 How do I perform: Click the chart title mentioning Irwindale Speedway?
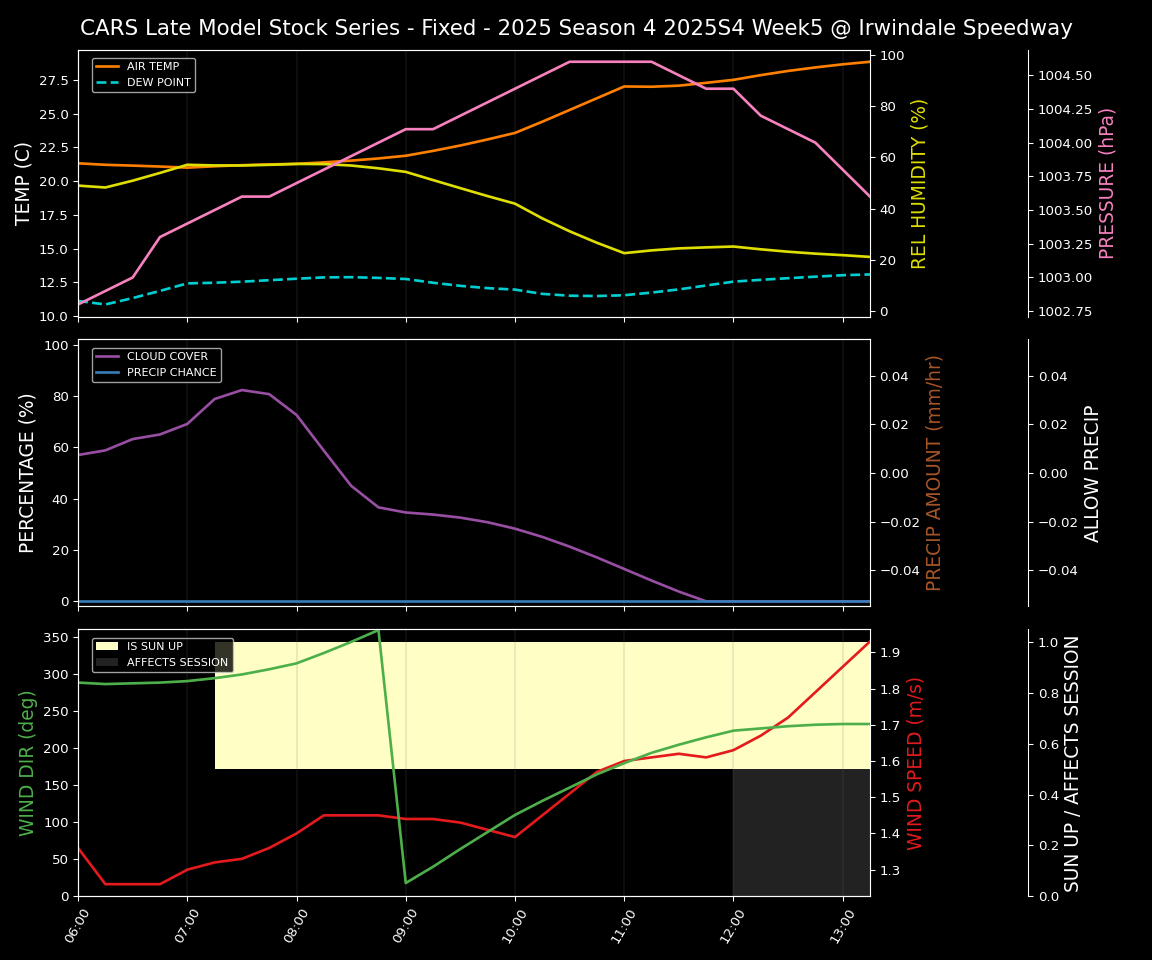[576, 28]
